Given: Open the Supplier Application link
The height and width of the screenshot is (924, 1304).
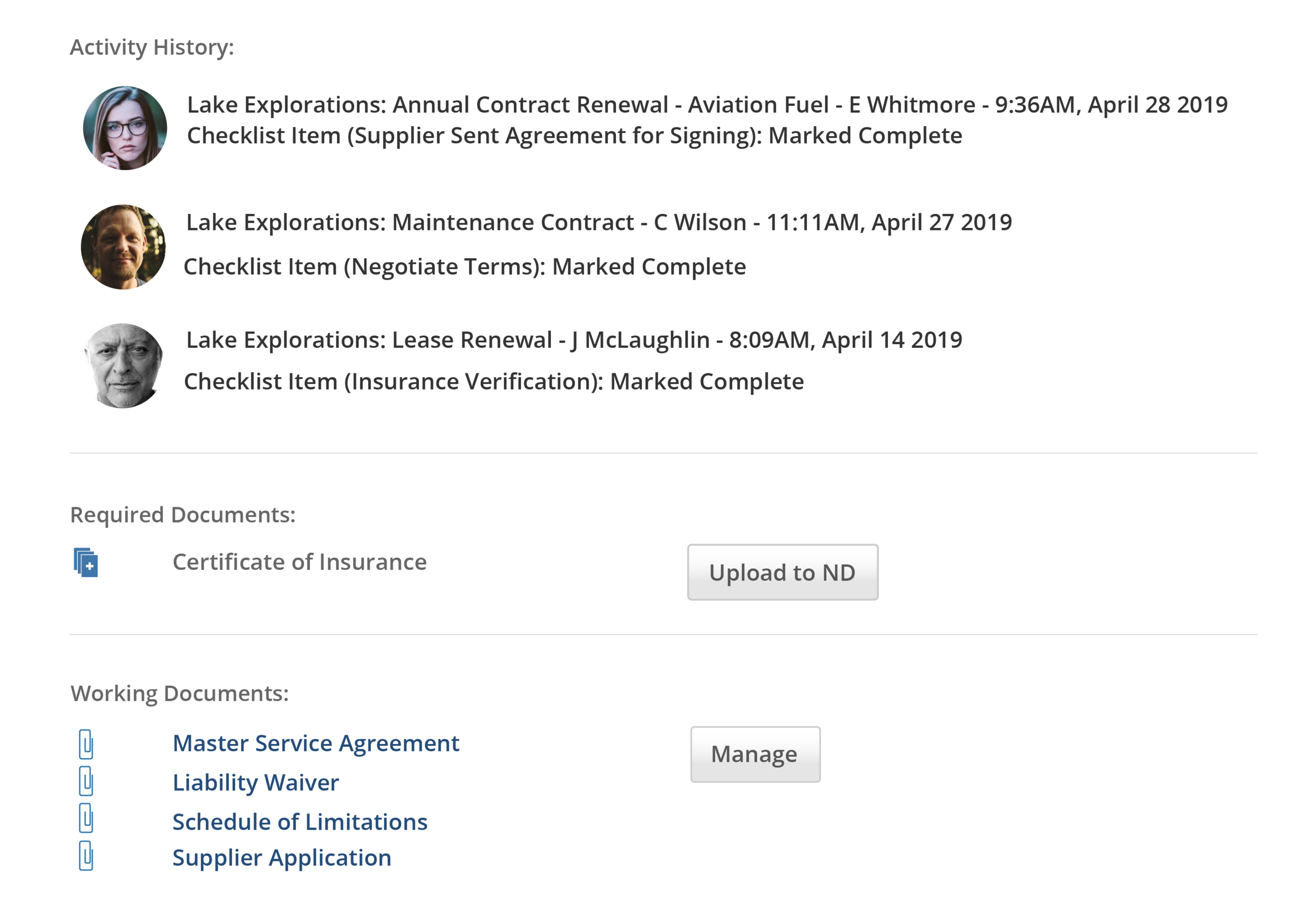Looking at the screenshot, I should 282,858.
